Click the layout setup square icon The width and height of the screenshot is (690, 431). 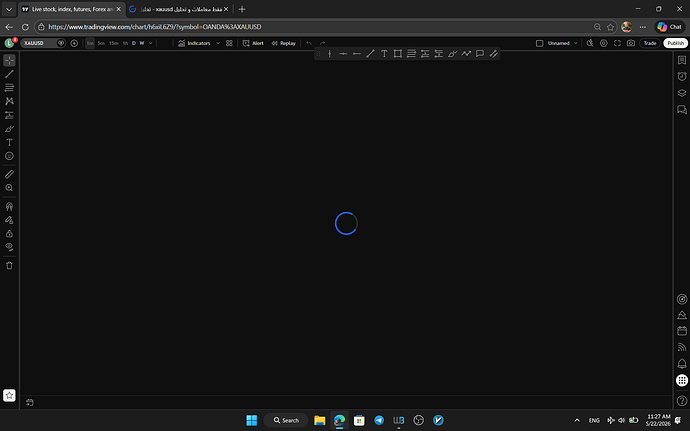[540, 43]
